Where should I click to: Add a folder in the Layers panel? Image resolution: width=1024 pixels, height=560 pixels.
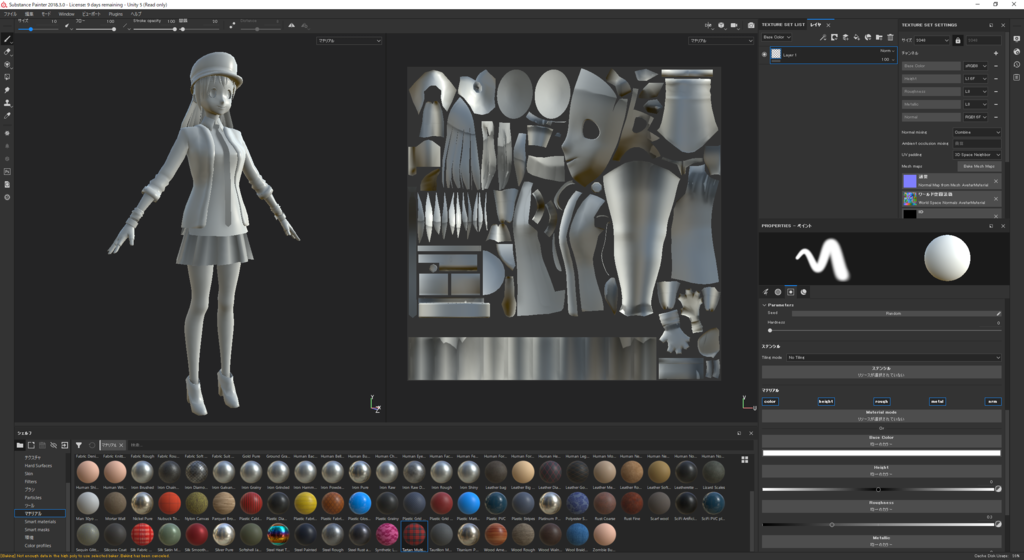pos(879,37)
